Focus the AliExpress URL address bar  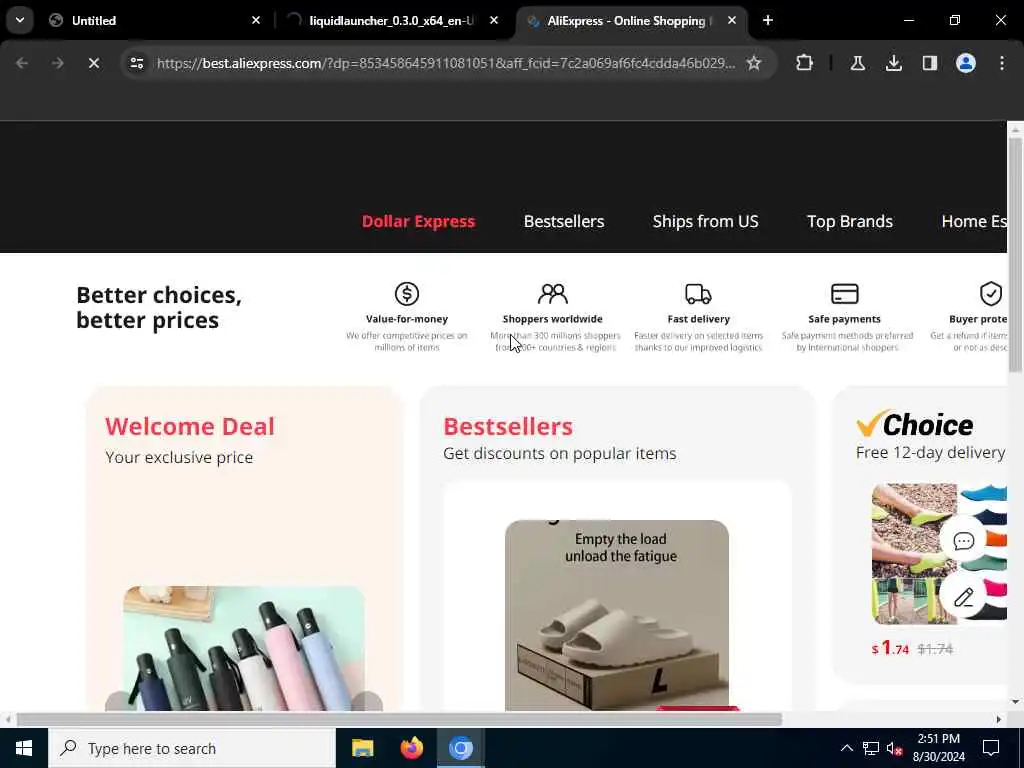pos(446,63)
